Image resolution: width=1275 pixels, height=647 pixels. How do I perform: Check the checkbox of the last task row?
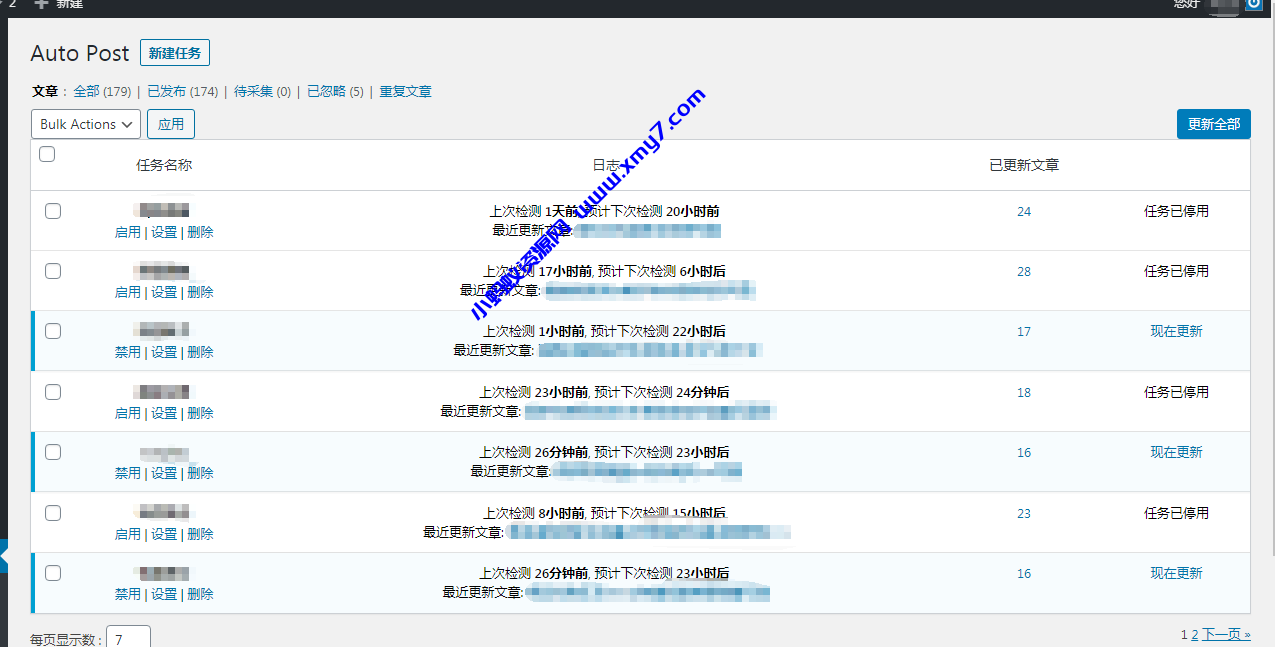coord(52,573)
